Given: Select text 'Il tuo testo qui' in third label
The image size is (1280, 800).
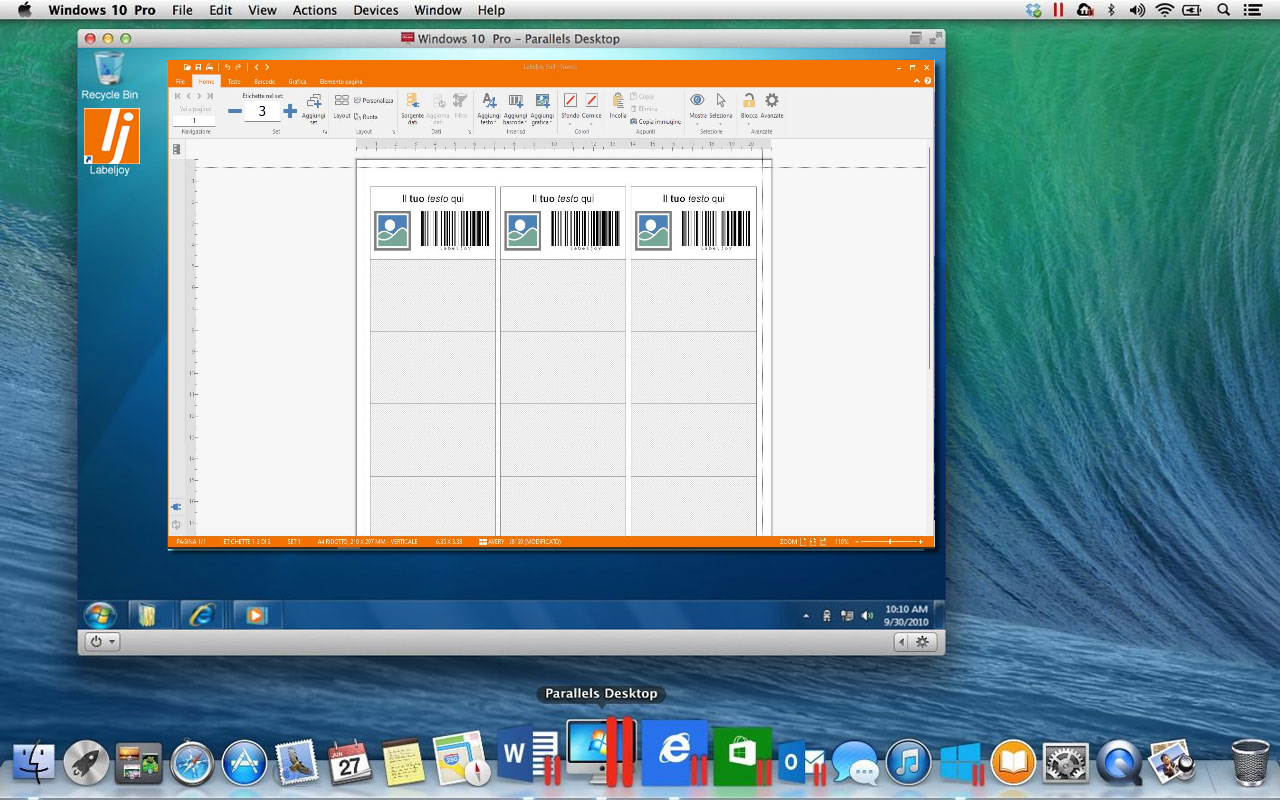Looking at the screenshot, I should click(x=693, y=199).
